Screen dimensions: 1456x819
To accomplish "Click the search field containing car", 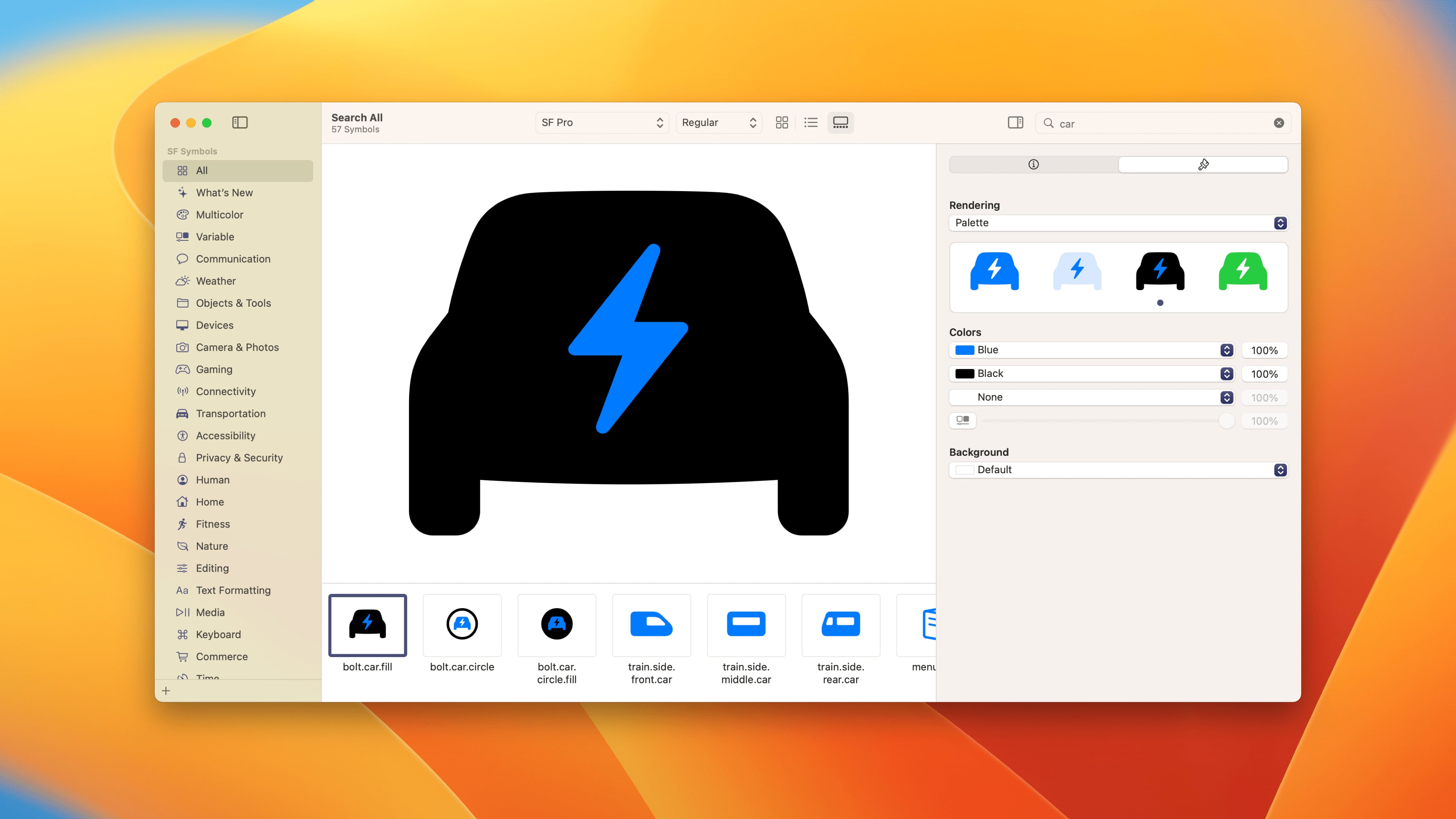I will 1159,123.
